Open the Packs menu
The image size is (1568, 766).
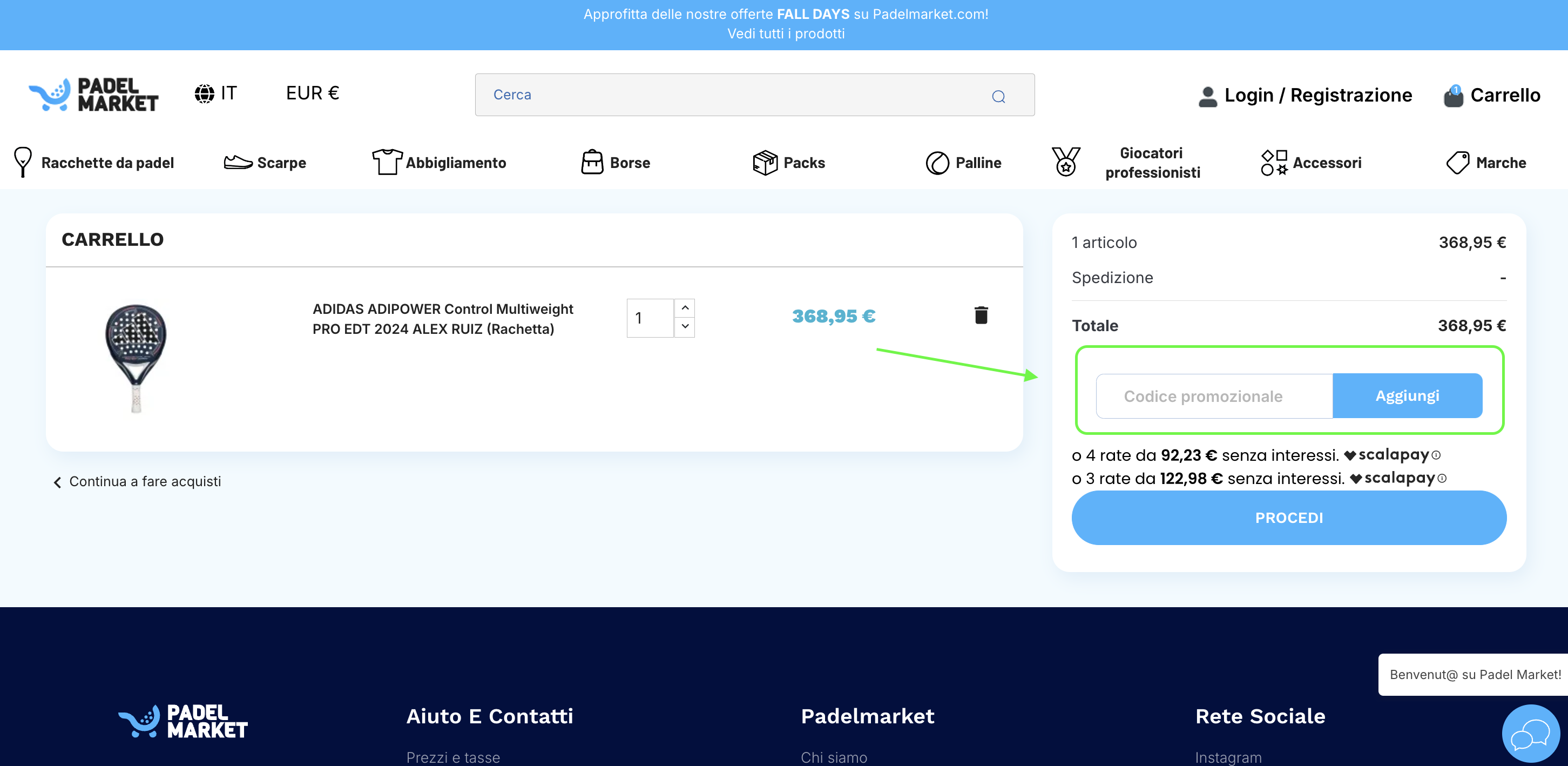tap(804, 163)
